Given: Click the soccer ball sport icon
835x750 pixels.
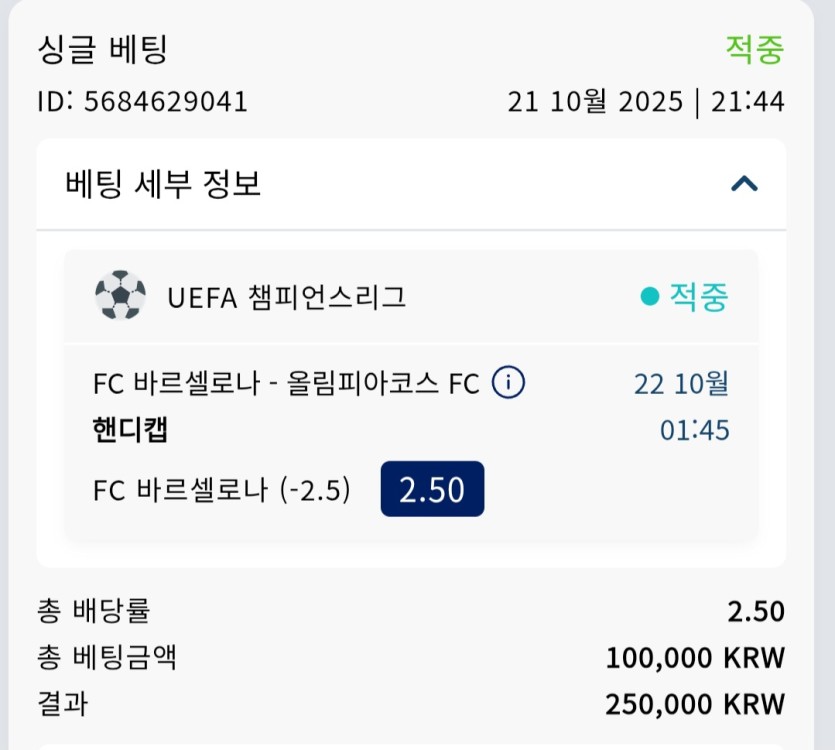Looking at the screenshot, I should coord(120,296).
